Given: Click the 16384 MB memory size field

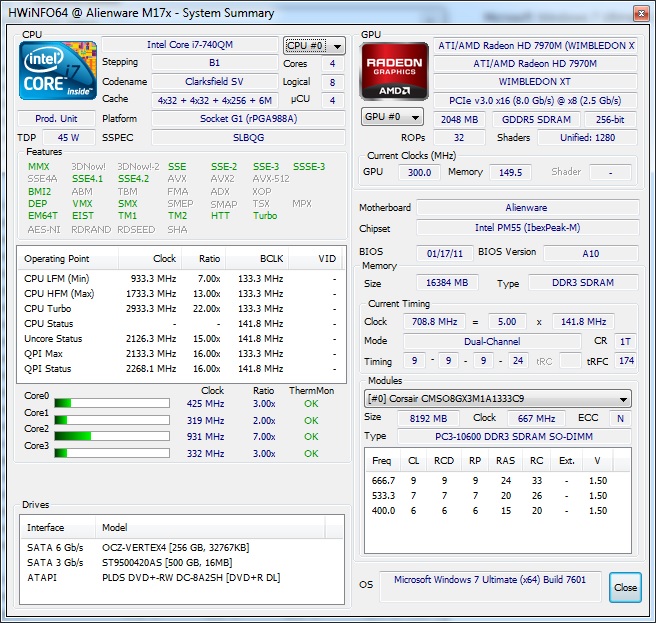Looking at the screenshot, I should pyautogui.click(x=447, y=283).
